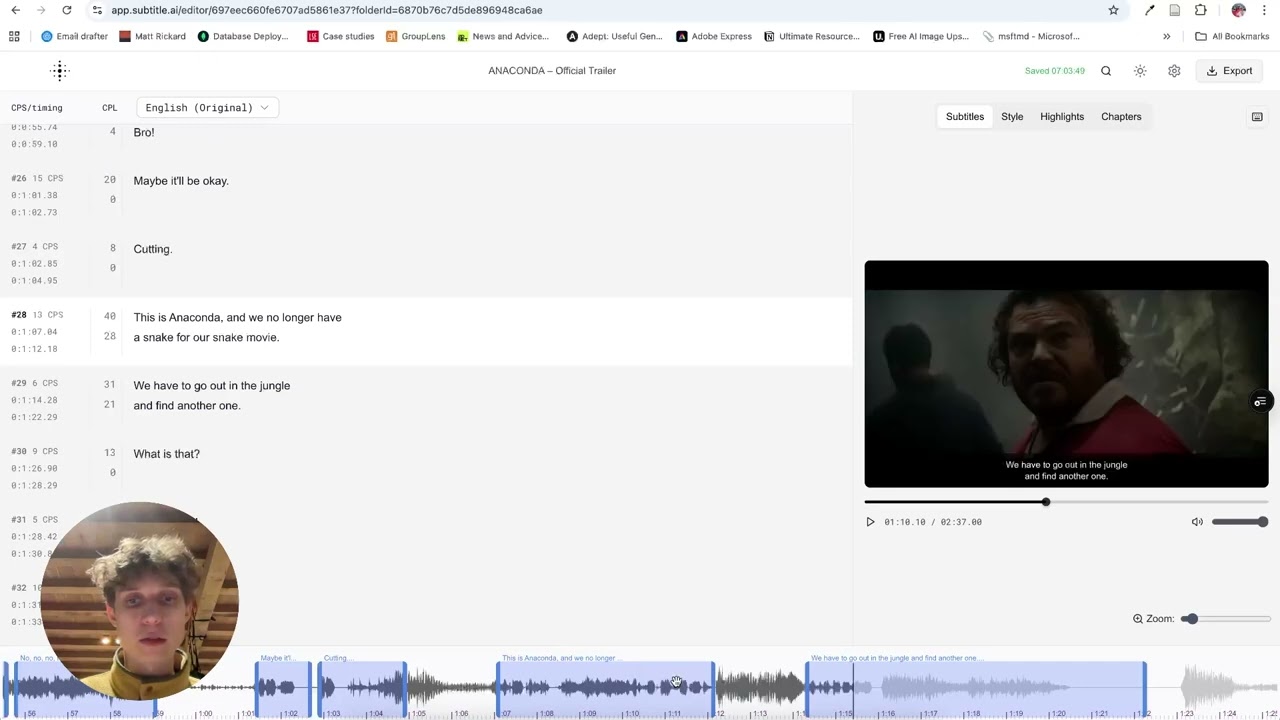This screenshot has width=1280, height=720.
Task: Play the video preview
Action: (x=870, y=522)
